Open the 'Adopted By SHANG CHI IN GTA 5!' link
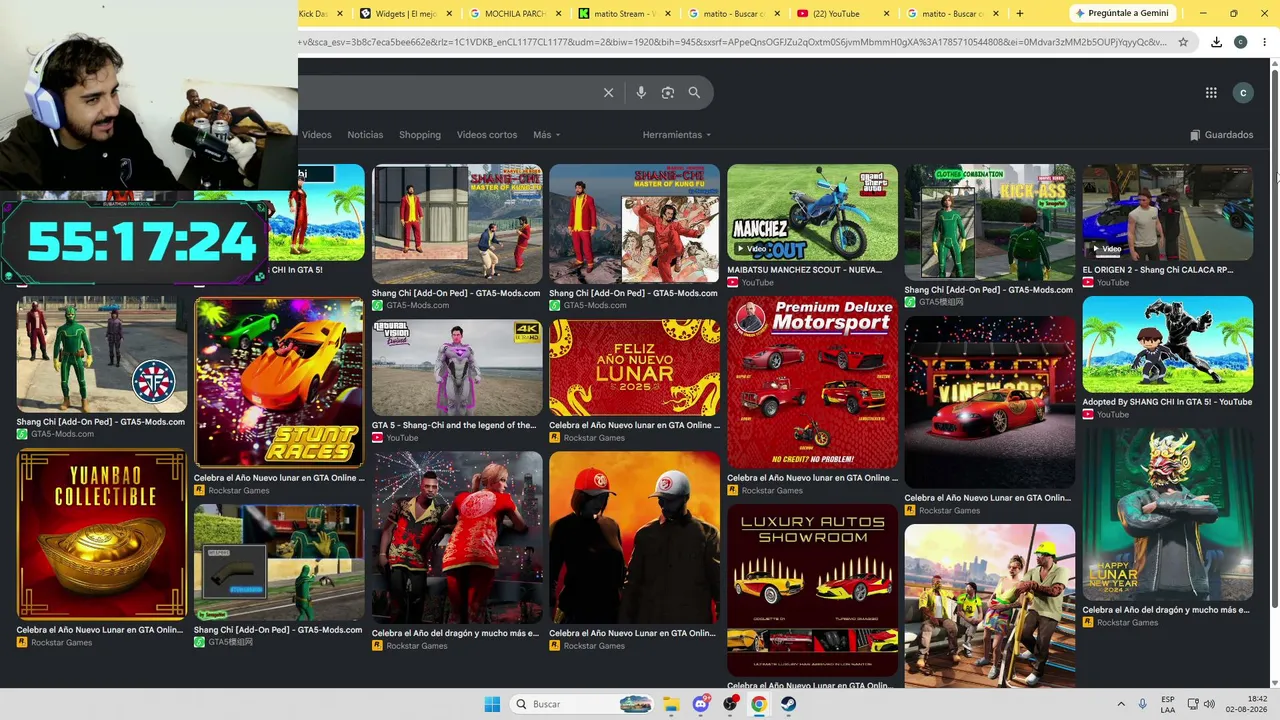1280x720 pixels. pos(1167,402)
